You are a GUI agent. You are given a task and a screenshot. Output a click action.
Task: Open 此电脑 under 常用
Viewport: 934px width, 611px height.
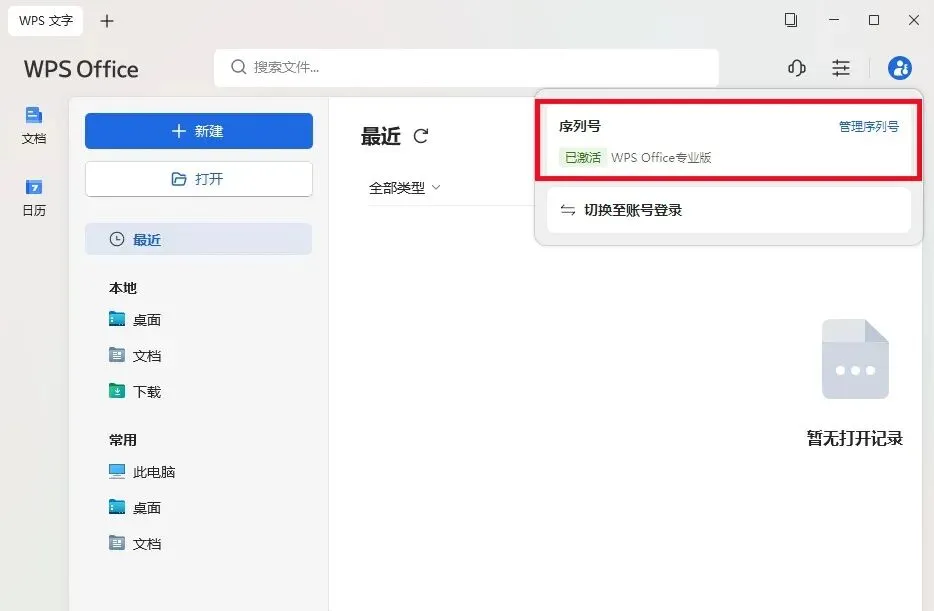click(142, 472)
